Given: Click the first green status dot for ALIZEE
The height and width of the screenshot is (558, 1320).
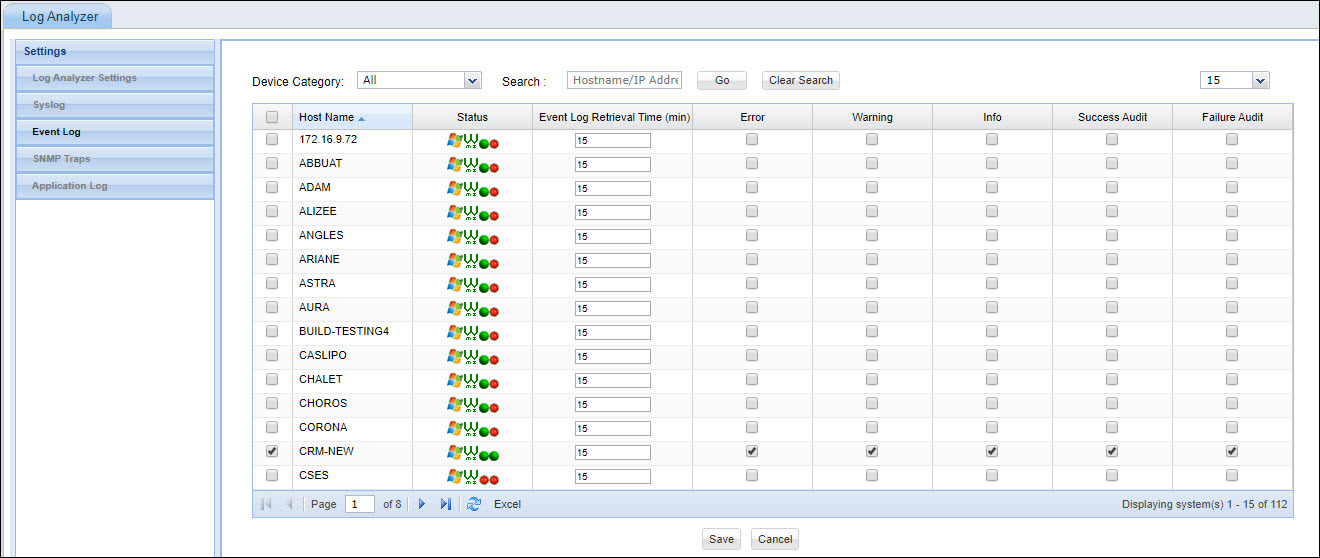Looking at the screenshot, I should click(484, 215).
